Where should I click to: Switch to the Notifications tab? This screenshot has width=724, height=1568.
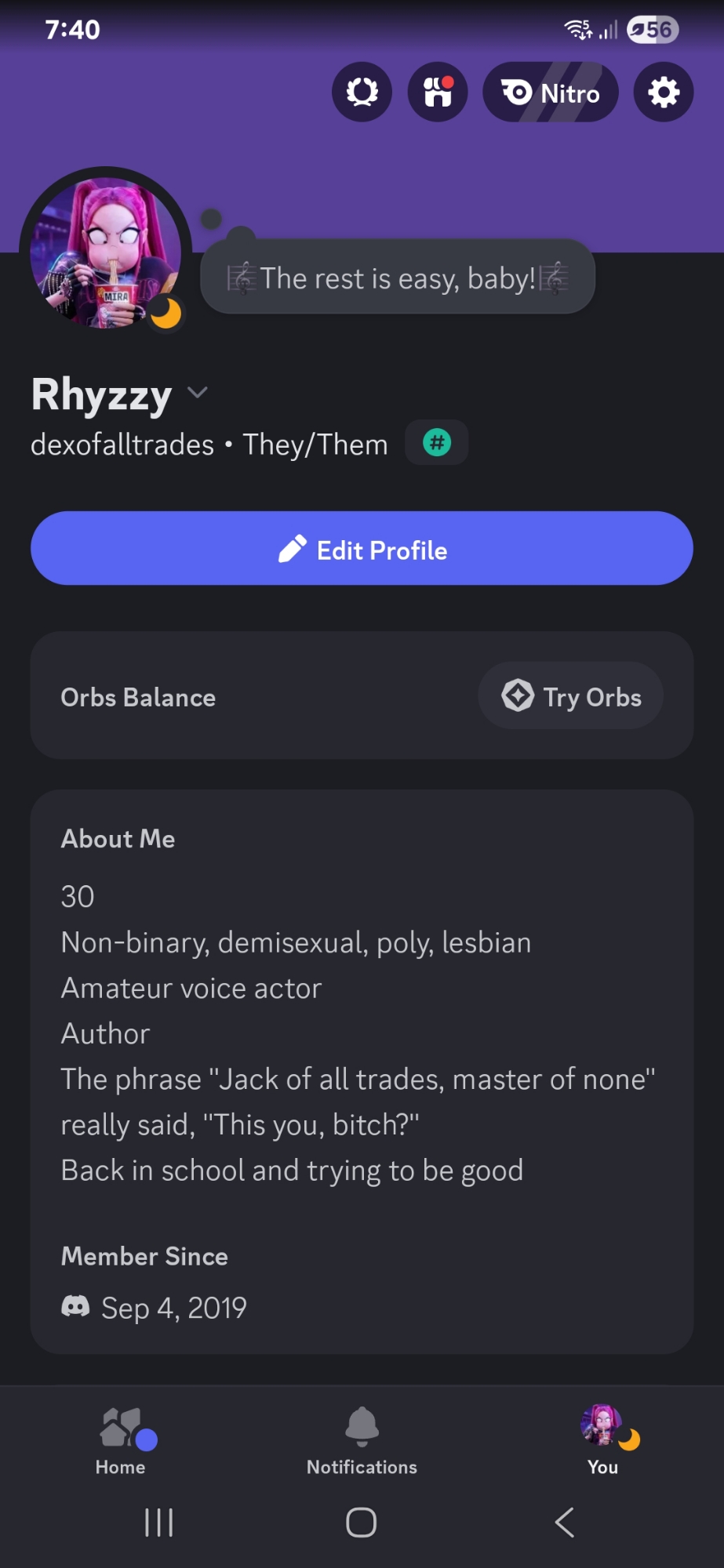coord(362,1440)
